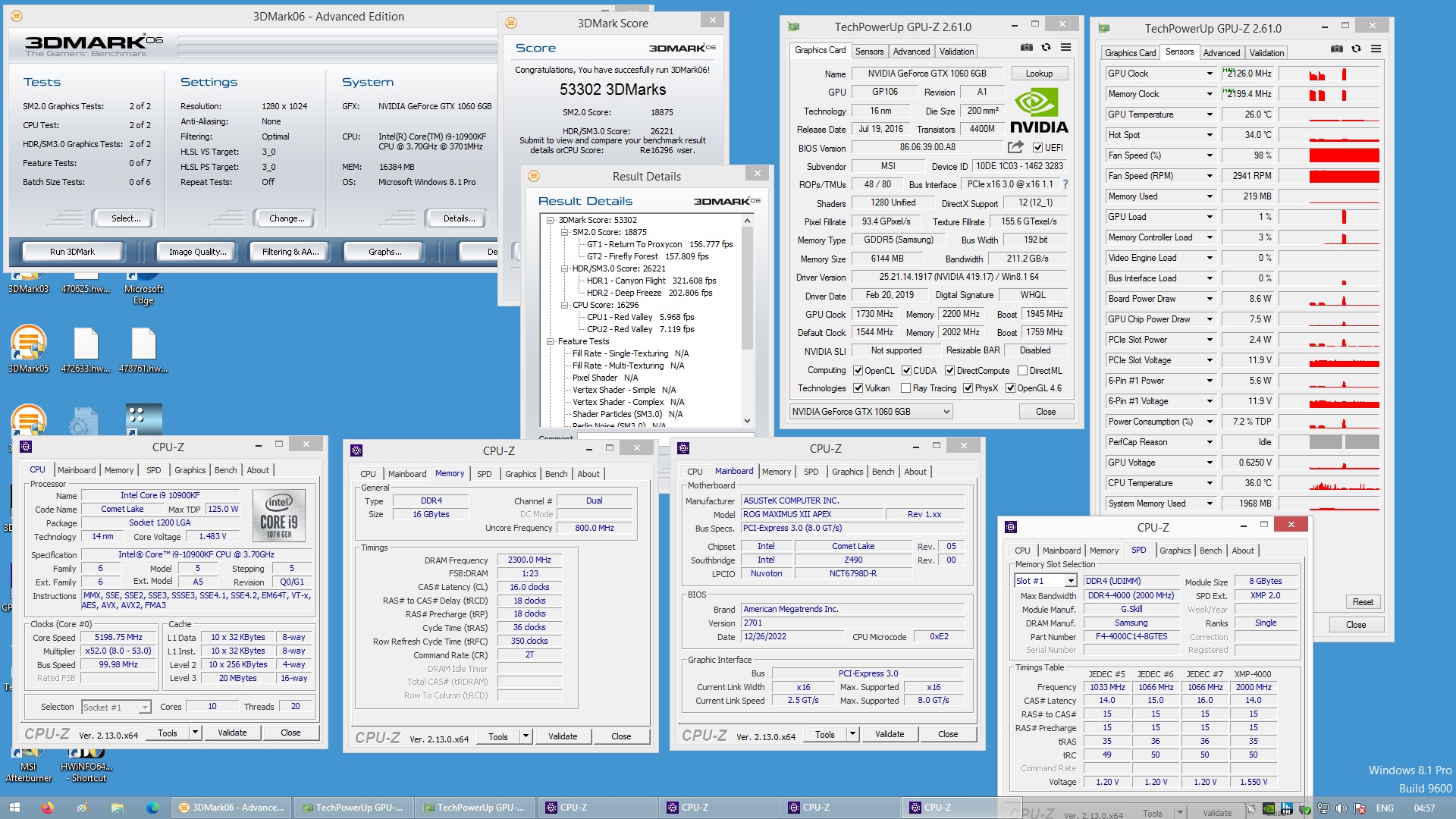Toggle the PhysX checkbox
This screenshot has width=1456, height=819.
(x=968, y=388)
